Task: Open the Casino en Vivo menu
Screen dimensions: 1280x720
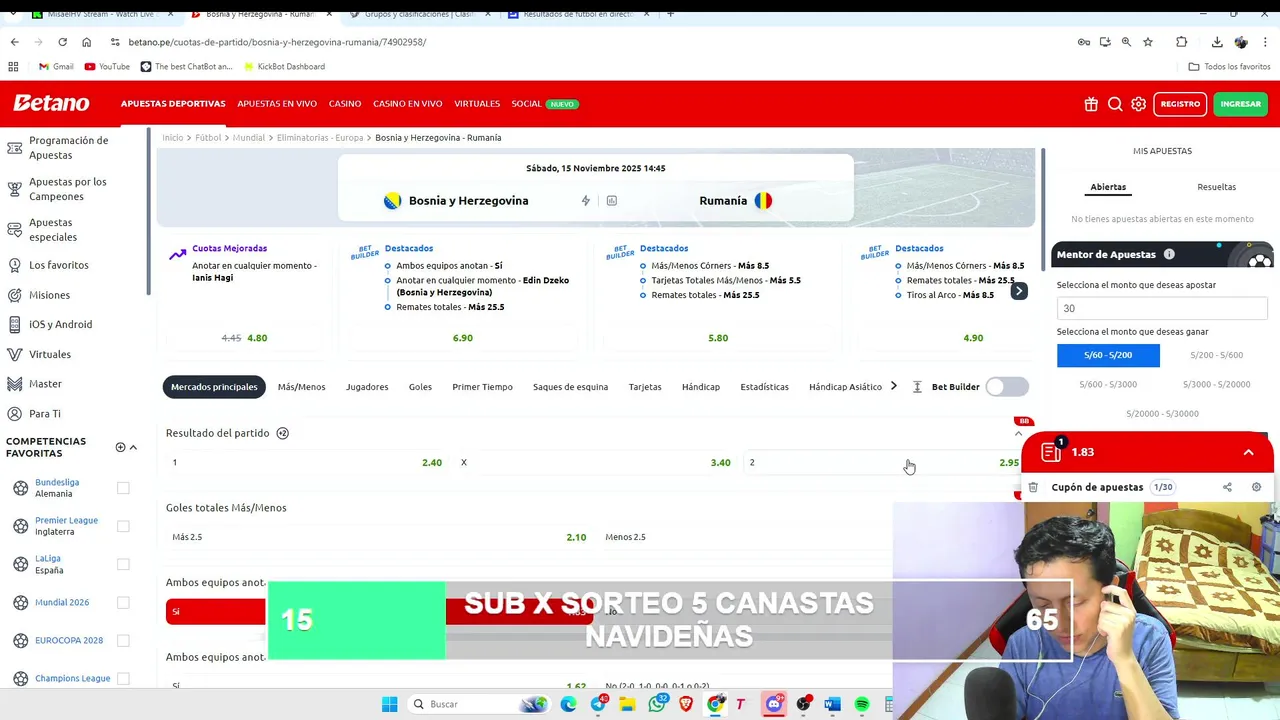Action: (x=407, y=104)
